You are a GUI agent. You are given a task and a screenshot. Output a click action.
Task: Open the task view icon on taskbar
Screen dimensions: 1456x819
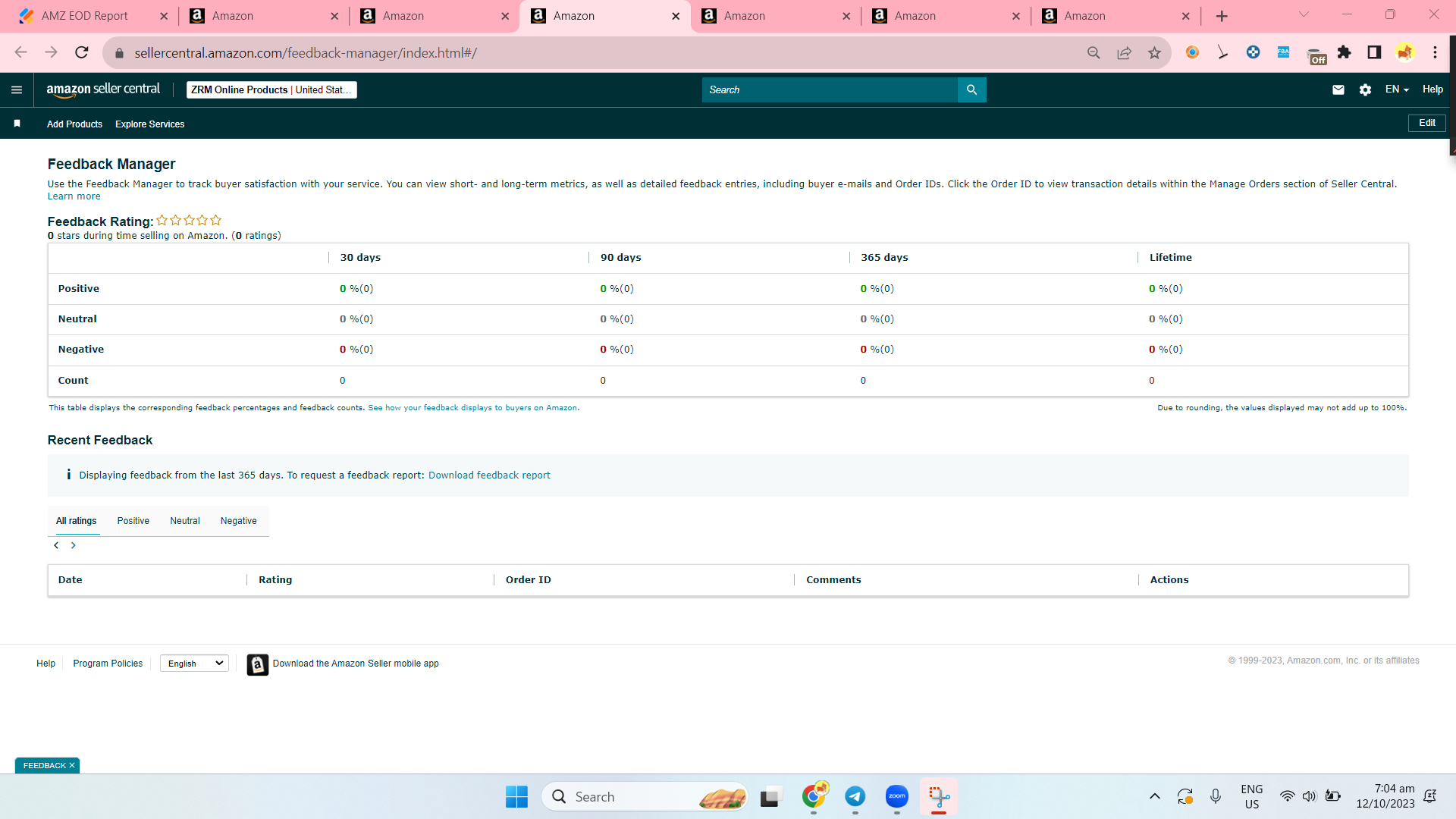[770, 796]
